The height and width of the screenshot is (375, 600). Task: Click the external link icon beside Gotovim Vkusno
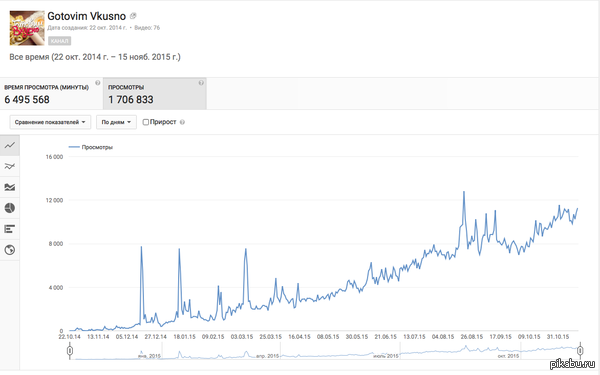click(133, 16)
